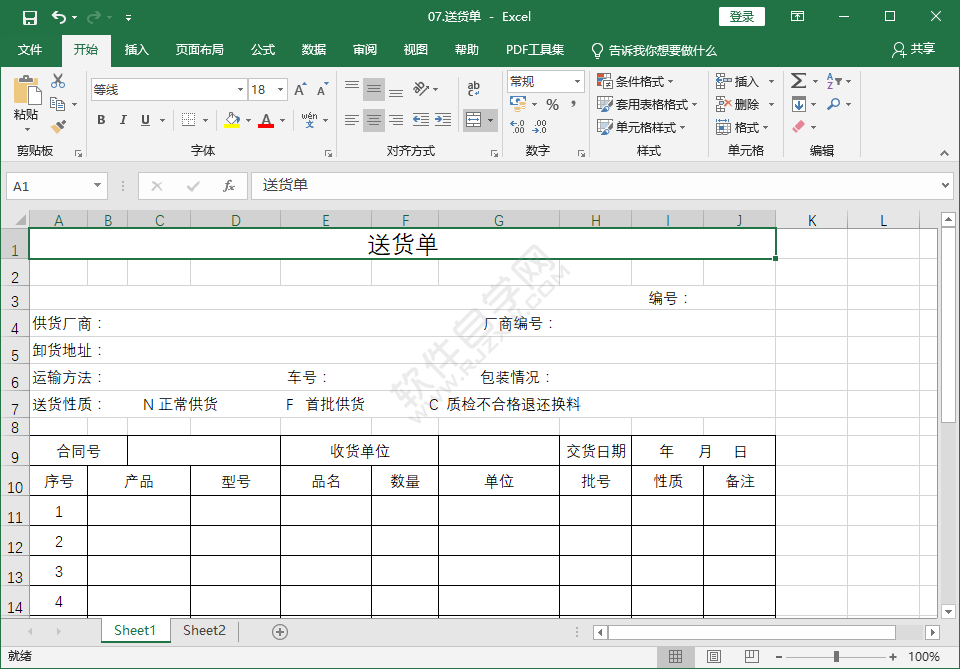This screenshot has width=960, height=669.
Task: Click the Clear eraser icon
Action: pos(798,127)
